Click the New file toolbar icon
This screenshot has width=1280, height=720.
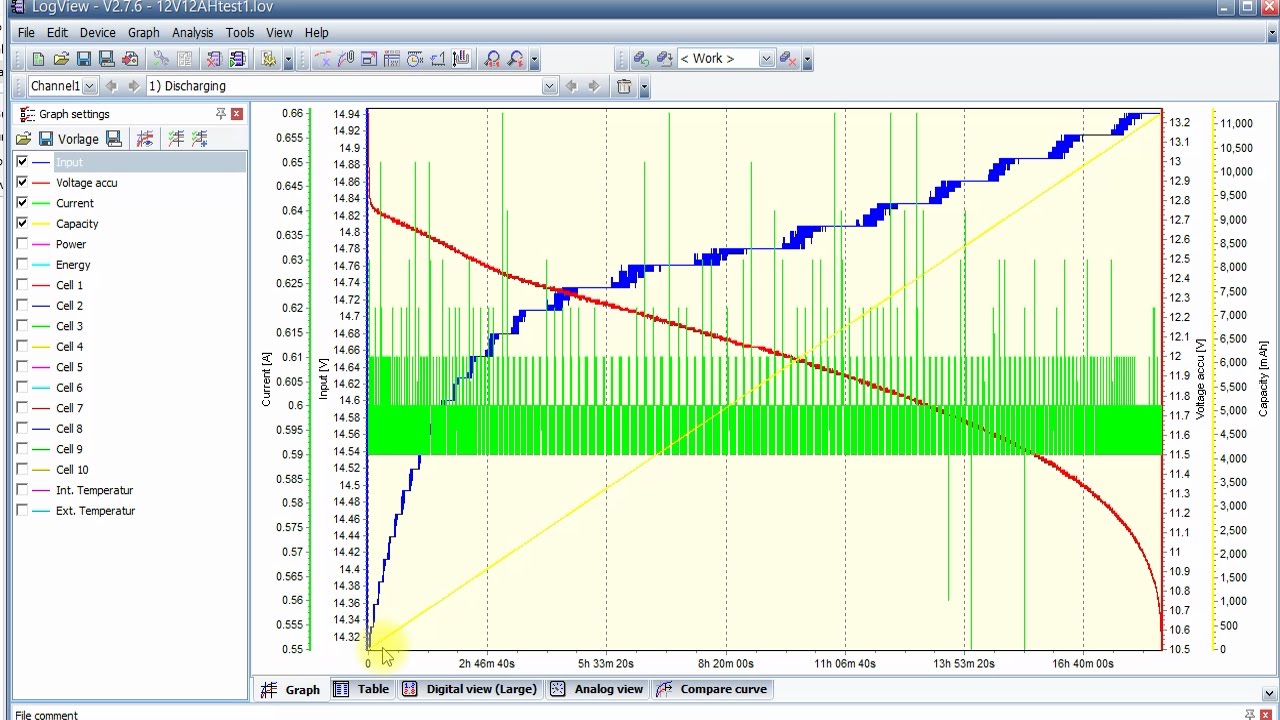click(x=38, y=59)
